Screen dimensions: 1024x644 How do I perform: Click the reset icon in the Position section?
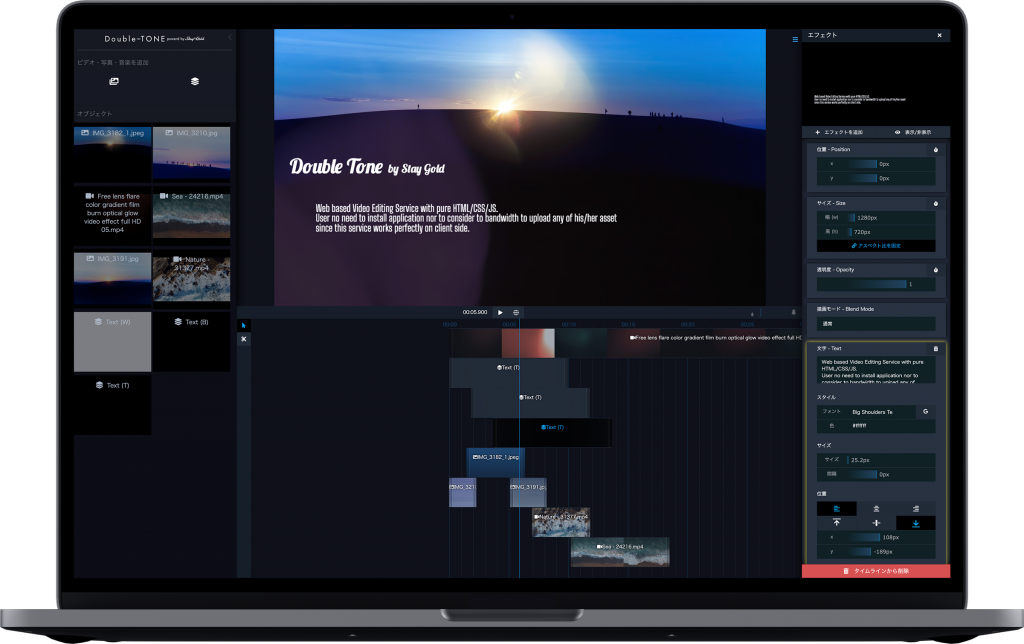tap(935, 150)
